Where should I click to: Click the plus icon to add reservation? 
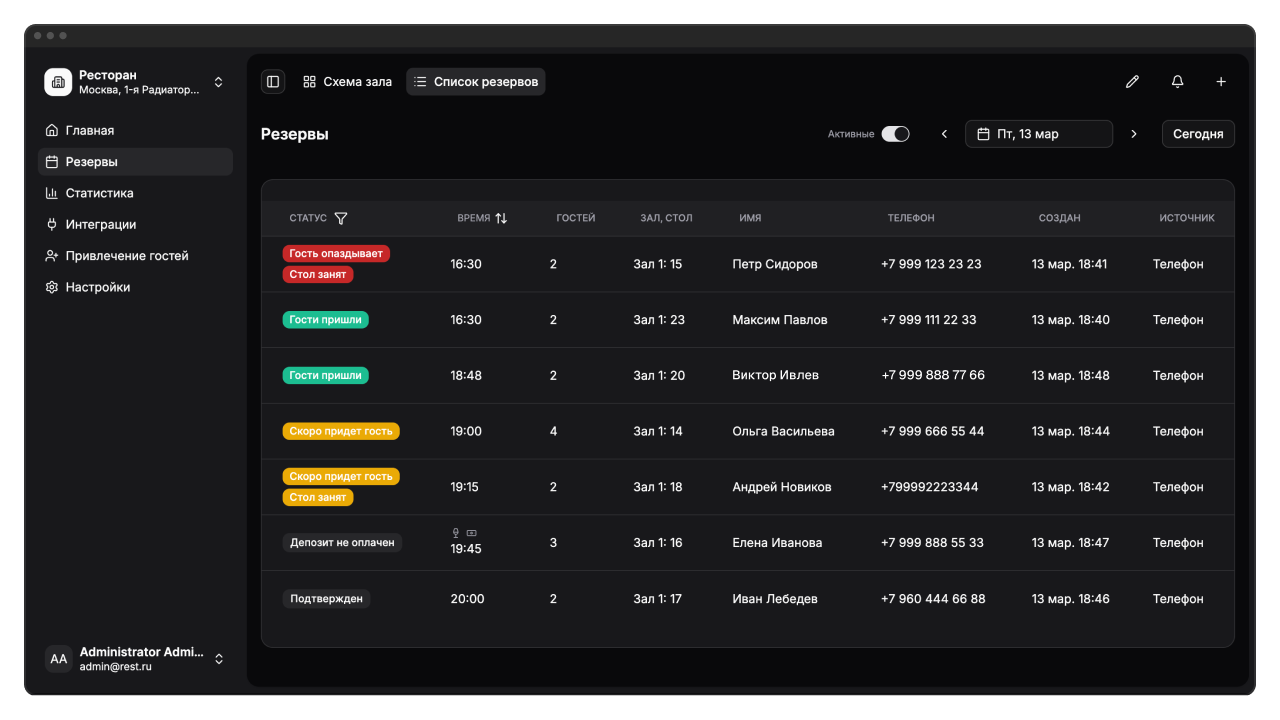click(x=1221, y=82)
